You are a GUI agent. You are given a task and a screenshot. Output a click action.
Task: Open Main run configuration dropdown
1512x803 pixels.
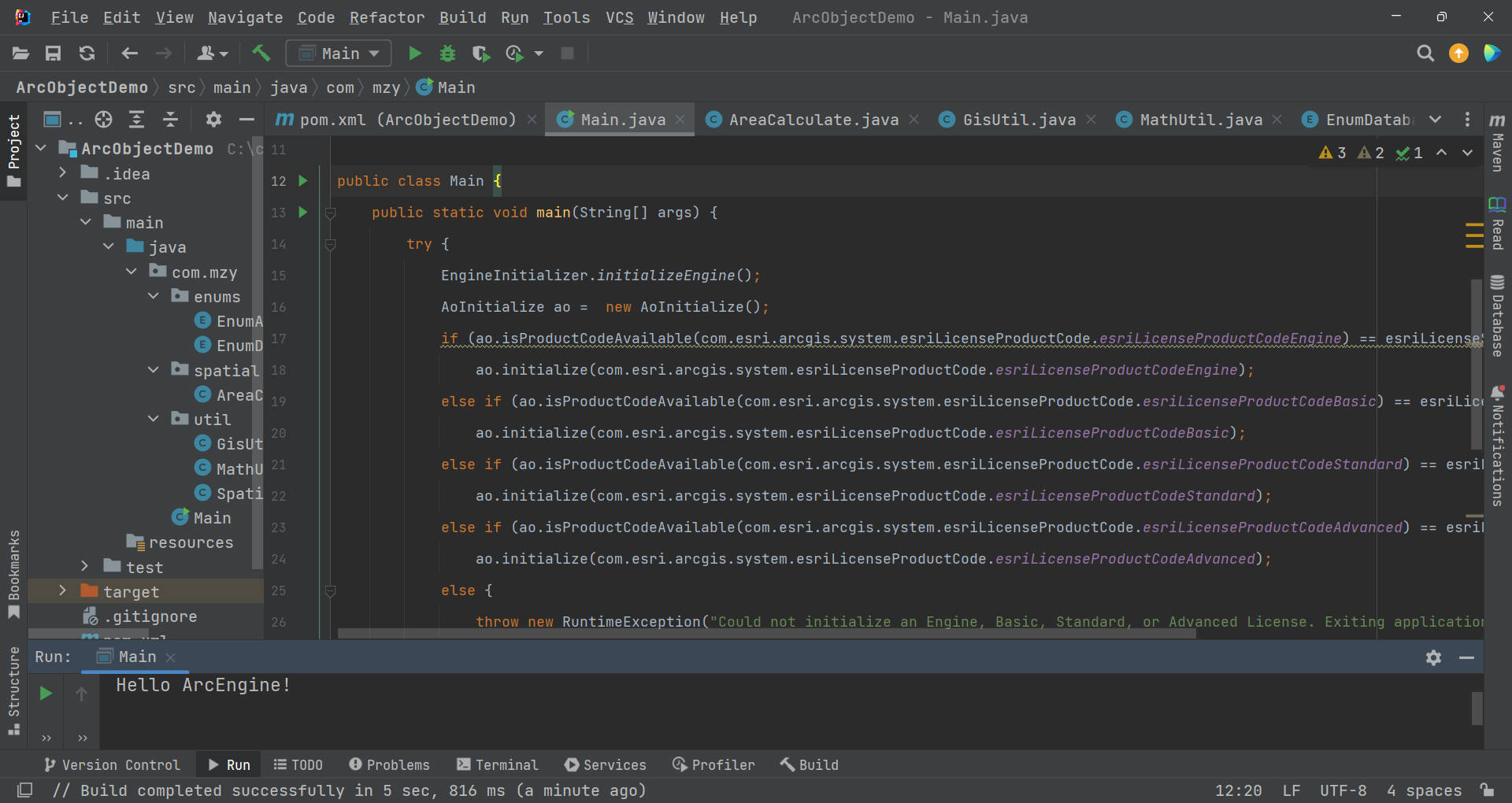pos(339,54)
